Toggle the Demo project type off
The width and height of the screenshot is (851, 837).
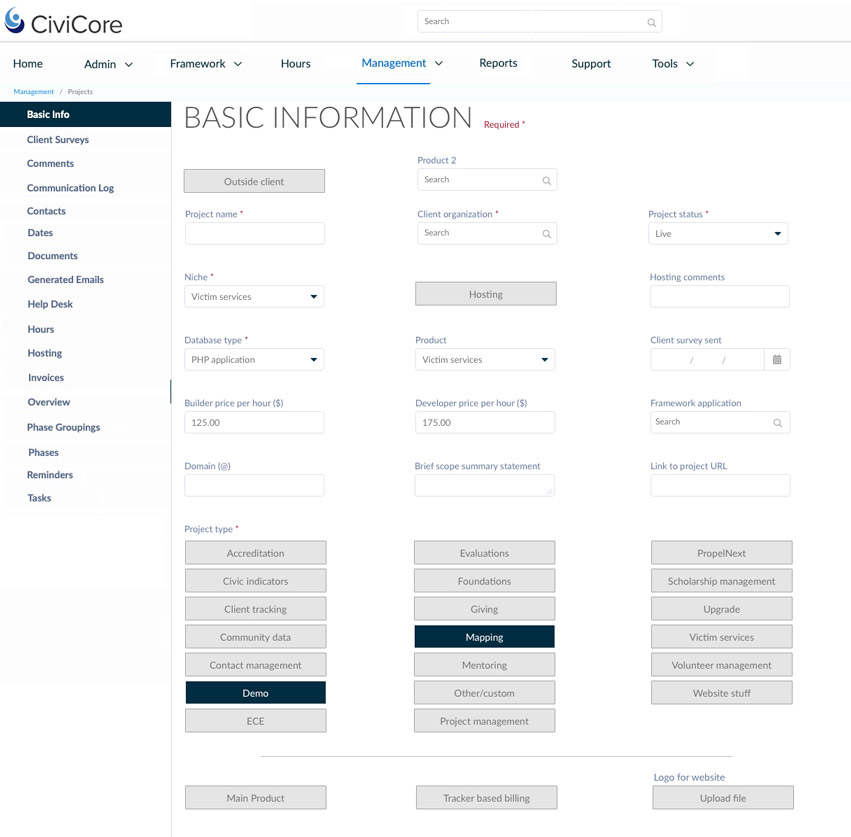255,693
